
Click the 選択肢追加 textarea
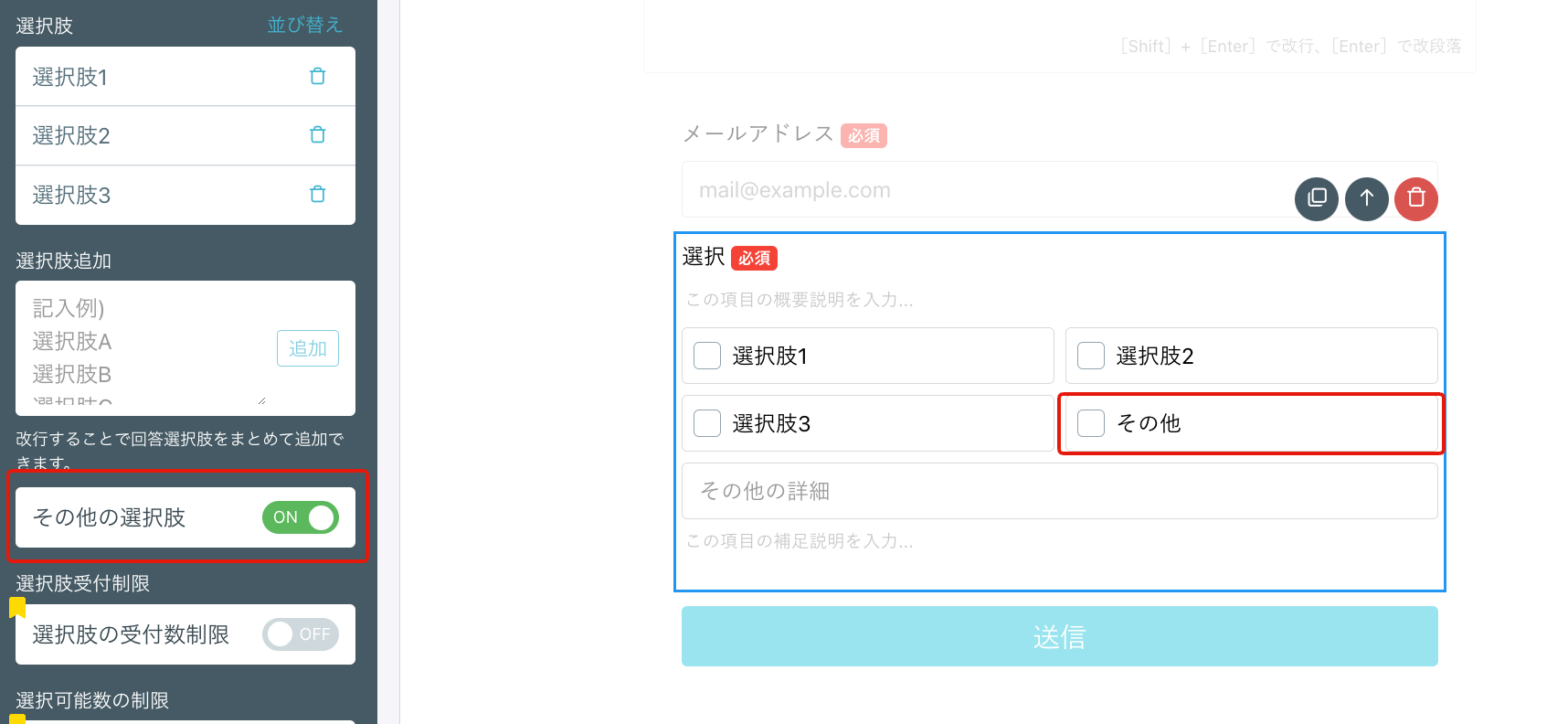click(x=146, y=347)
